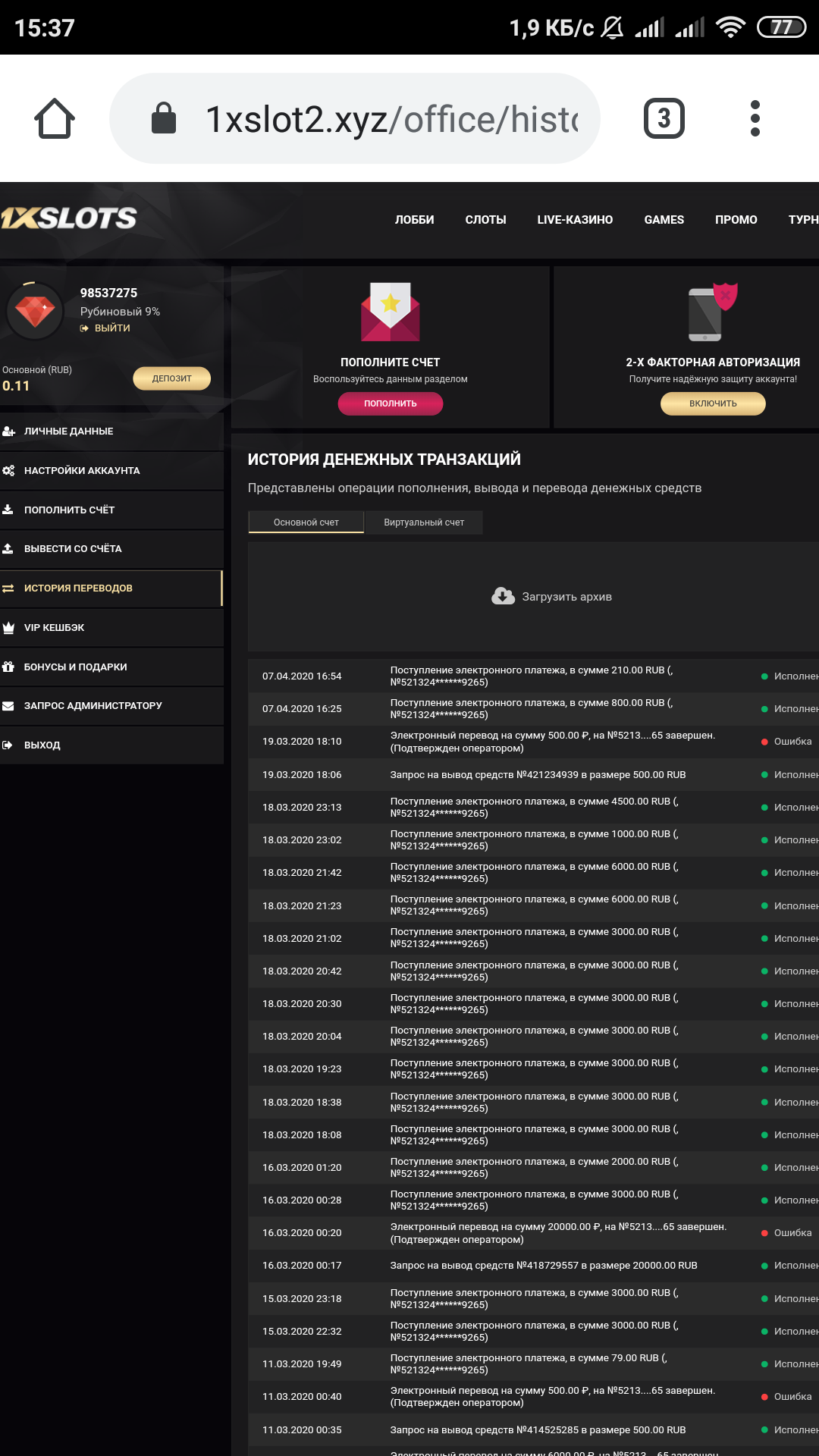The image size is (819, 1456).
Task: Open the СЛОТЫ menu item
Action: 485,220
